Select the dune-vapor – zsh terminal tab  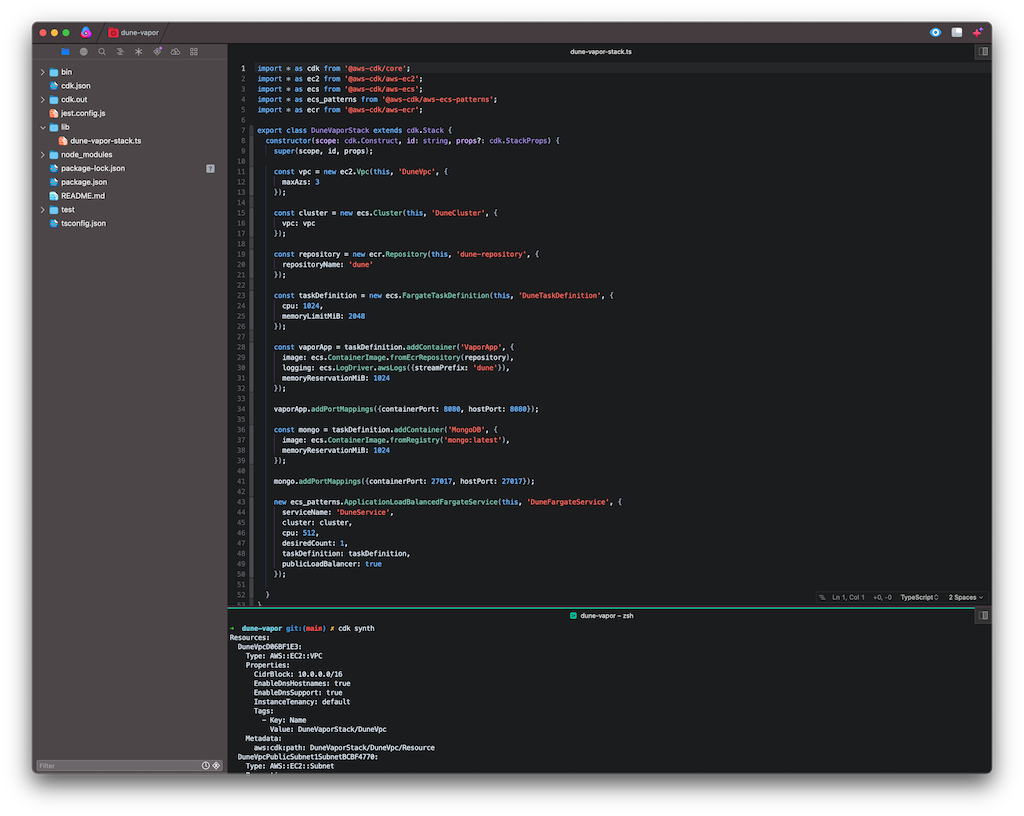601,616
